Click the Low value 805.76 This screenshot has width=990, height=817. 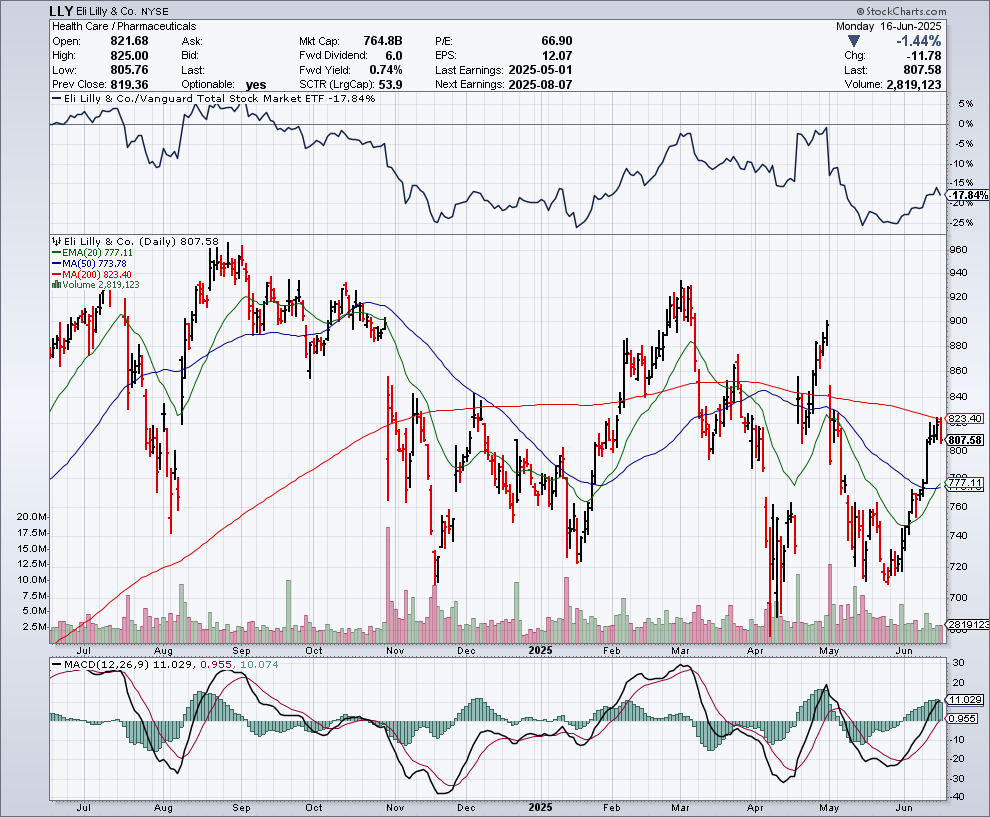129,70
